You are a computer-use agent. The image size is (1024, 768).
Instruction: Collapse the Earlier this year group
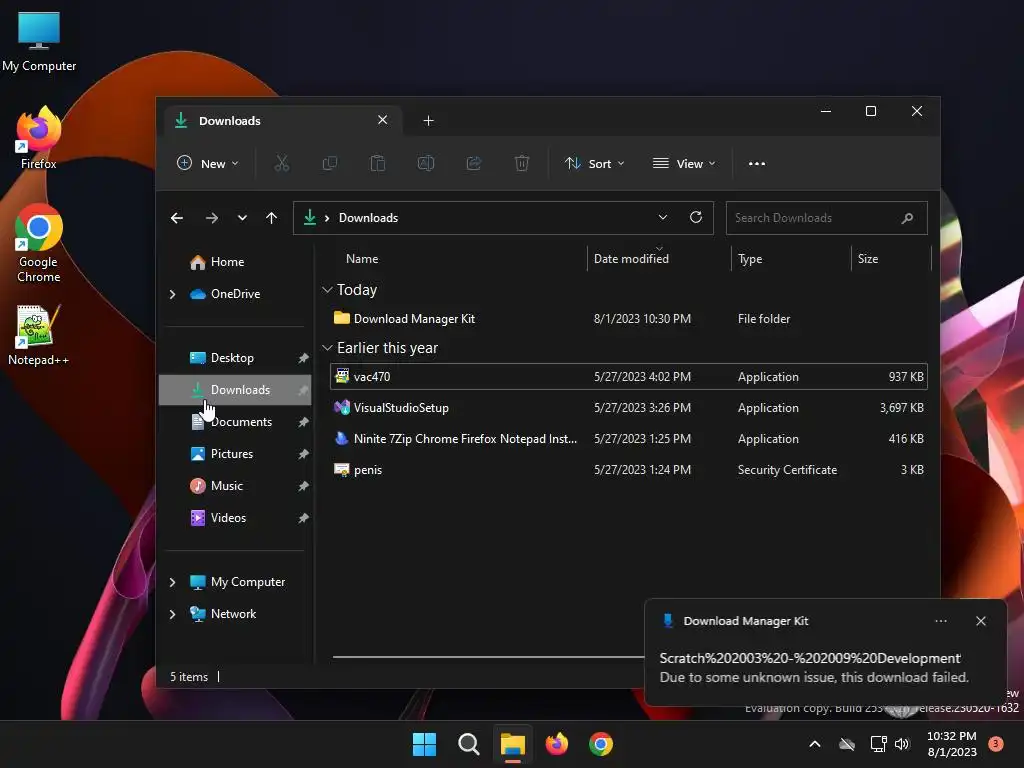[327, 348]
